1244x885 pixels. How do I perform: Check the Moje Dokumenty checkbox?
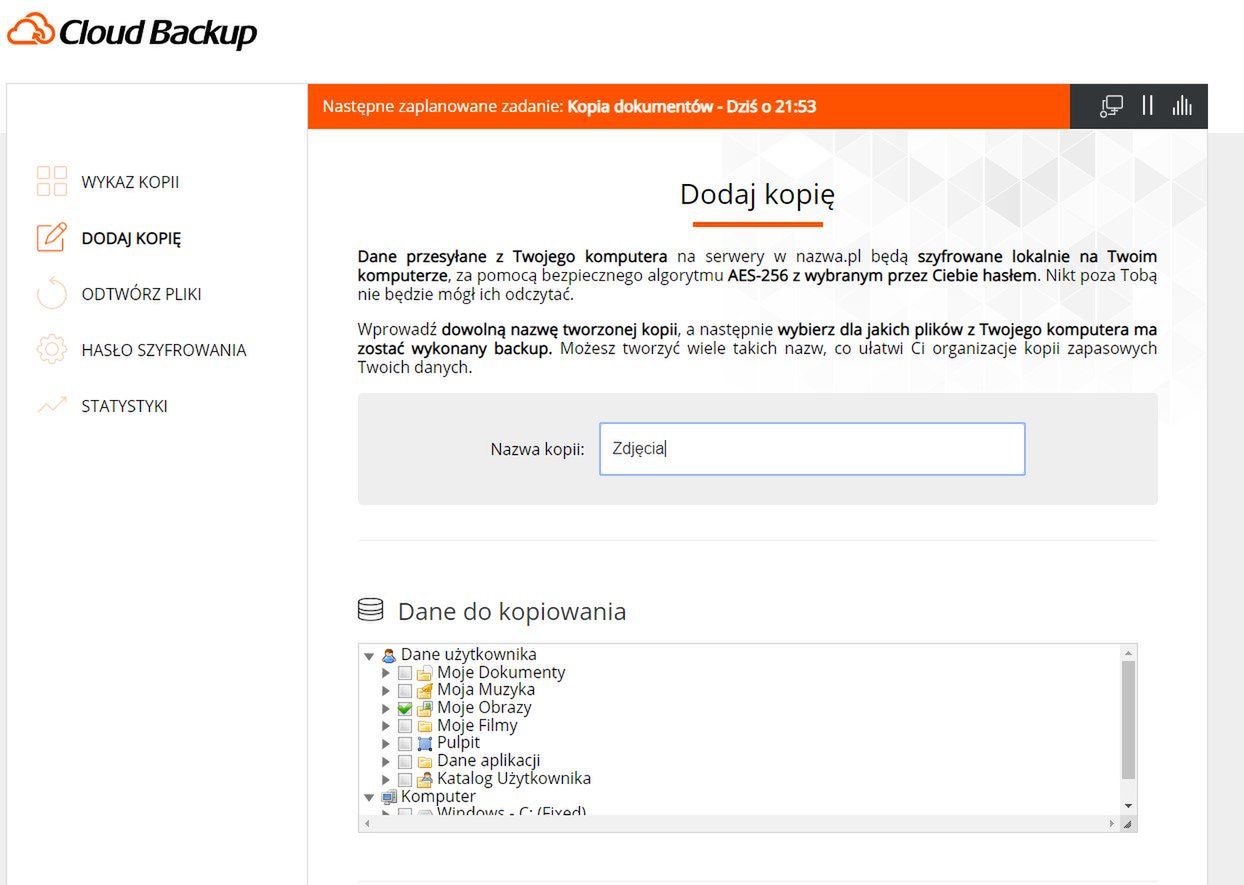(404, 673)
